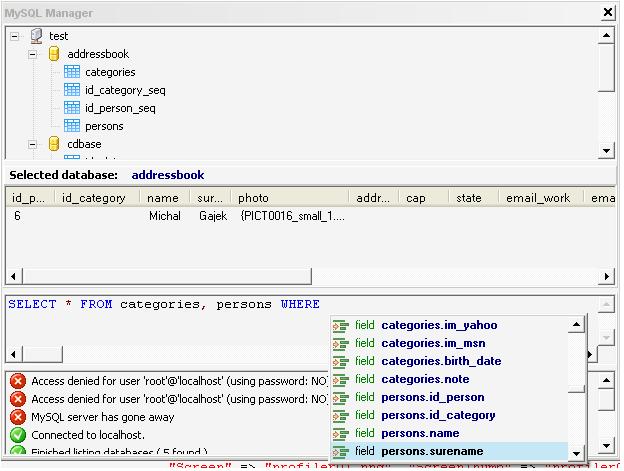Click the results grid horizontal scrollbar thumb

click(167, 276)
